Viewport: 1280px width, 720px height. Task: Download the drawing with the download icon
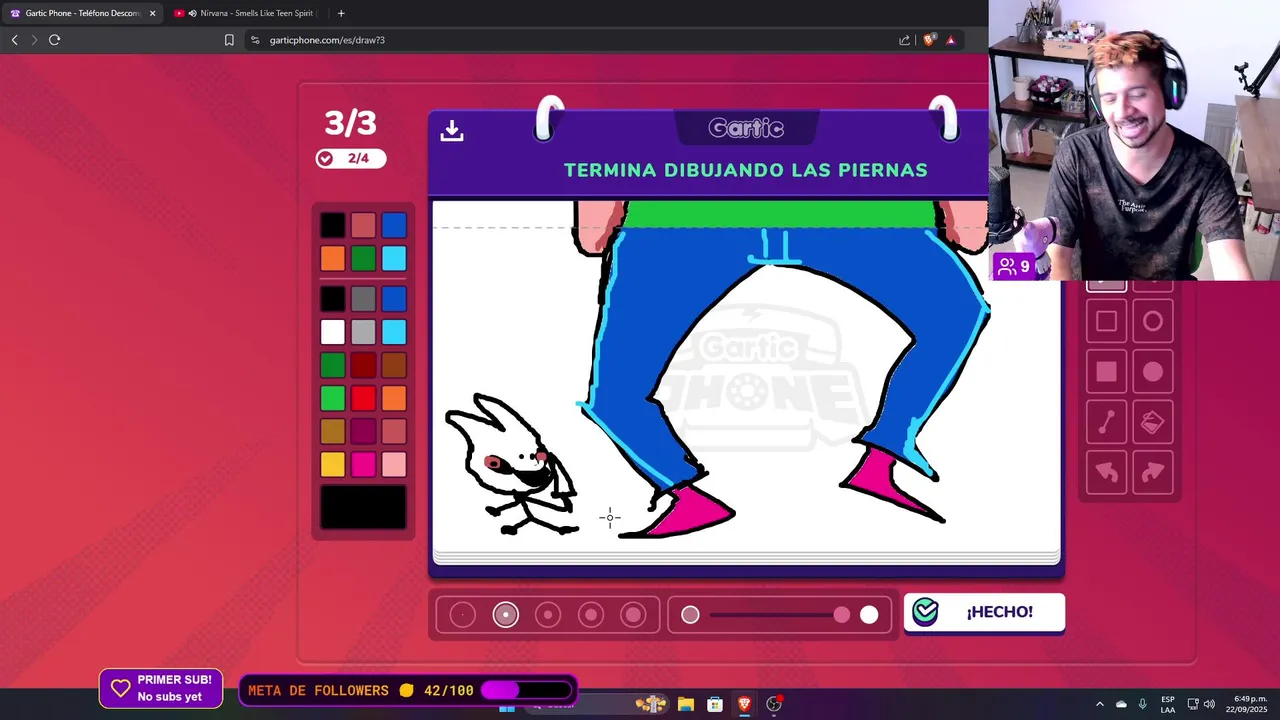(452, 131)
